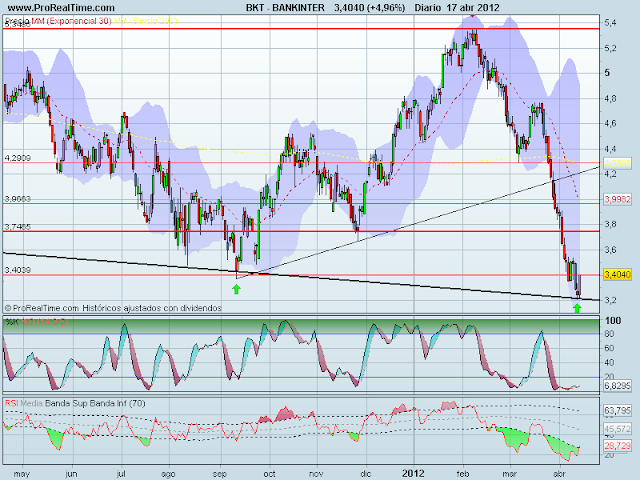Viewport: 640px width, 480px height.
Task: Select the BKT - BANKINTER ticker name
Action: click(285, 8)
